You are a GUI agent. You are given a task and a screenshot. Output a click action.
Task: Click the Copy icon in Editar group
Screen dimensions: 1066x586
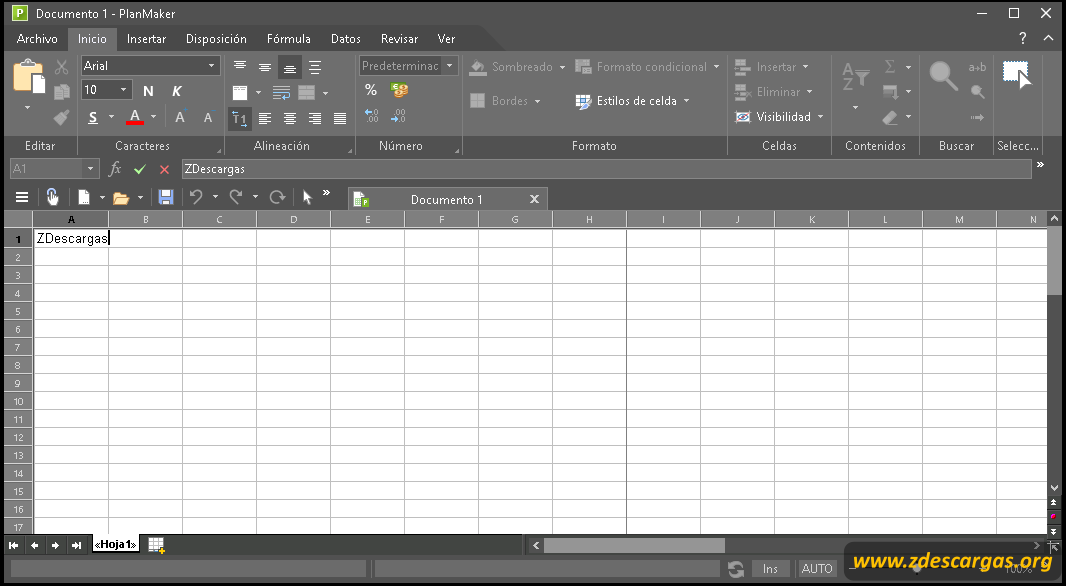(x=61, y=92)
